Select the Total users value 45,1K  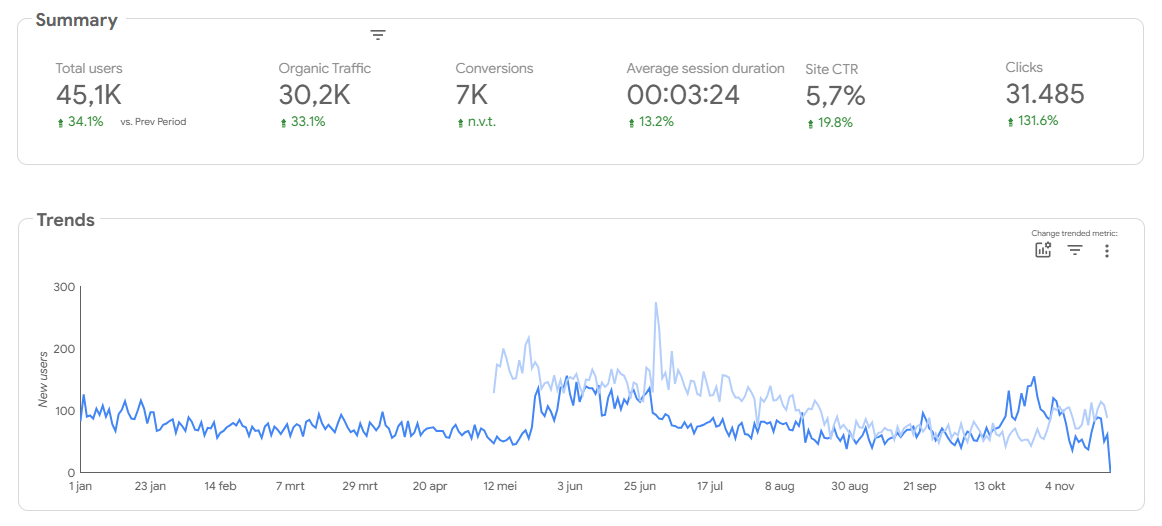[88, 95]
